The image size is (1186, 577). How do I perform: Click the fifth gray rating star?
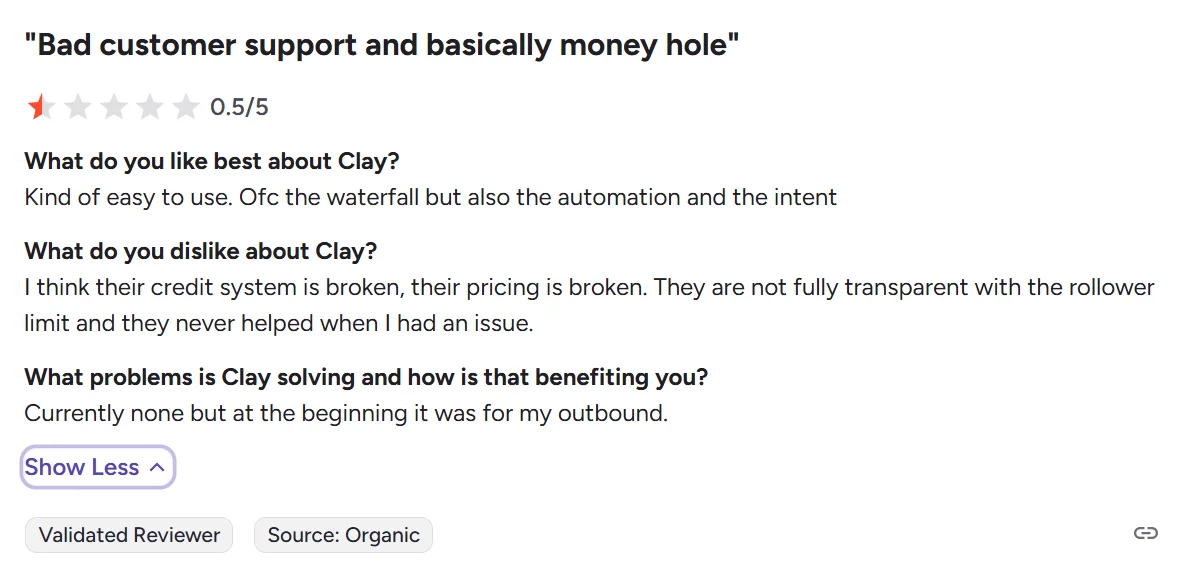pyautogui.click(x=185, y=107)
